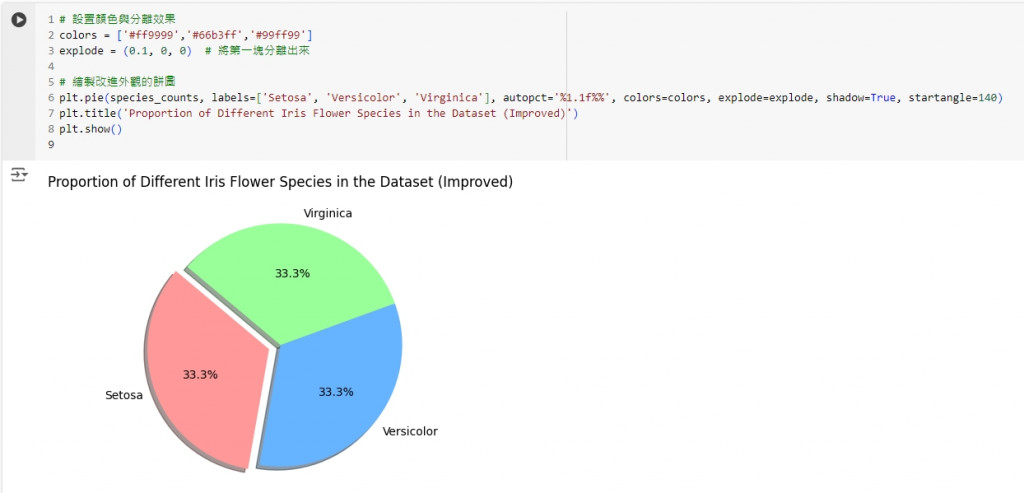1024x493 pixels.
Task: Place cursor on the plt.show() line
Action: (90, 129)
